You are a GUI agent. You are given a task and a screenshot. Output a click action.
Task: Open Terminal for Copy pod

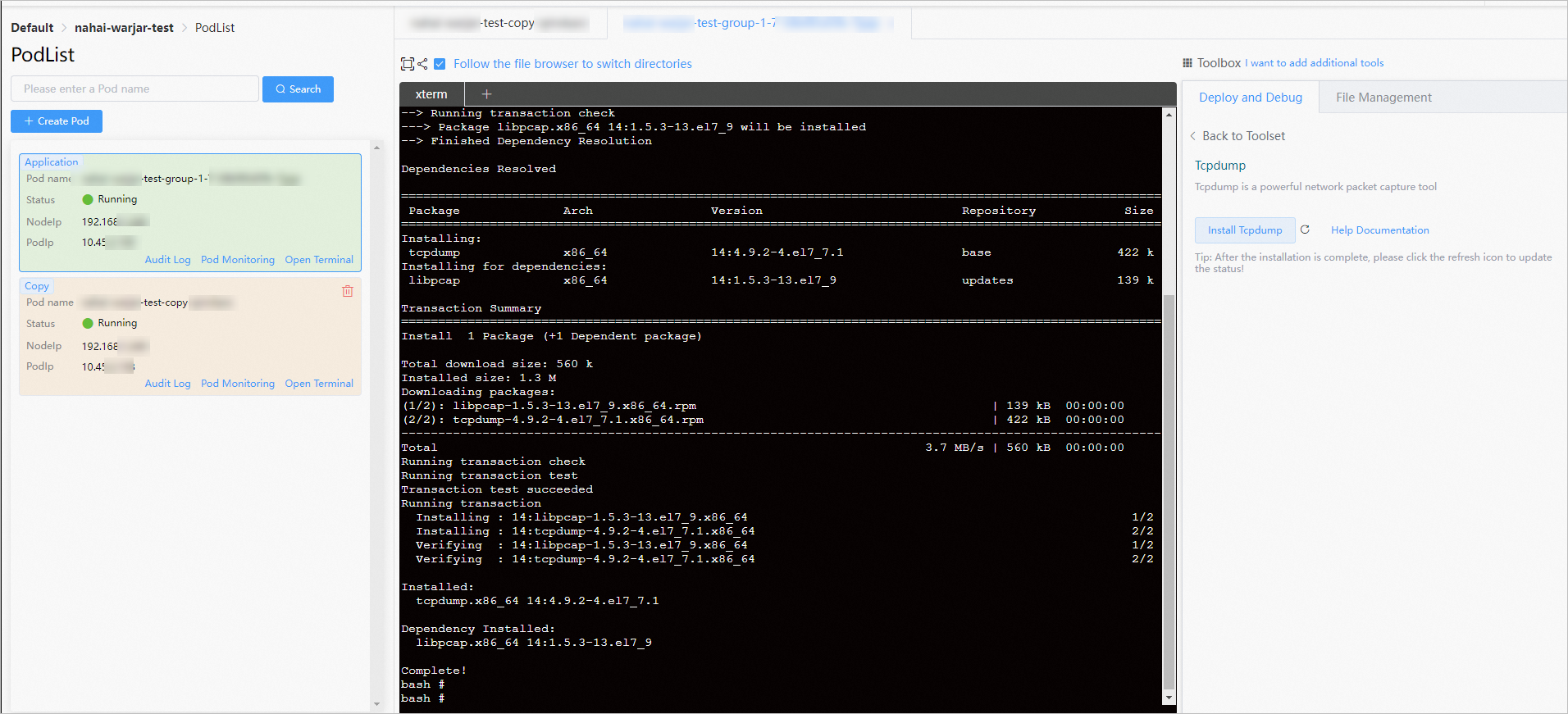[x=319, y=384]
